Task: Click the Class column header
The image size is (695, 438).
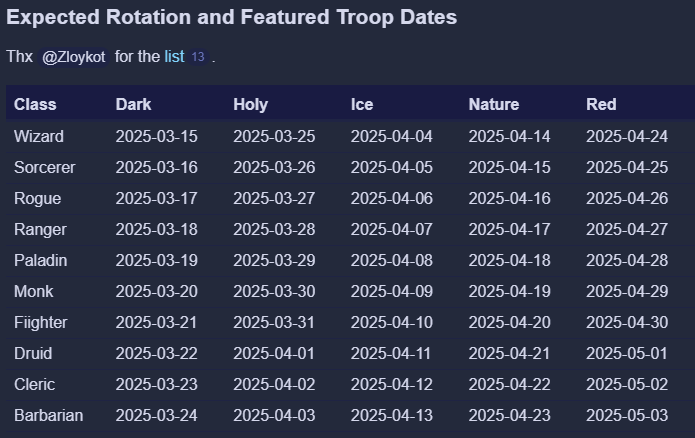Action: (35, 104)
